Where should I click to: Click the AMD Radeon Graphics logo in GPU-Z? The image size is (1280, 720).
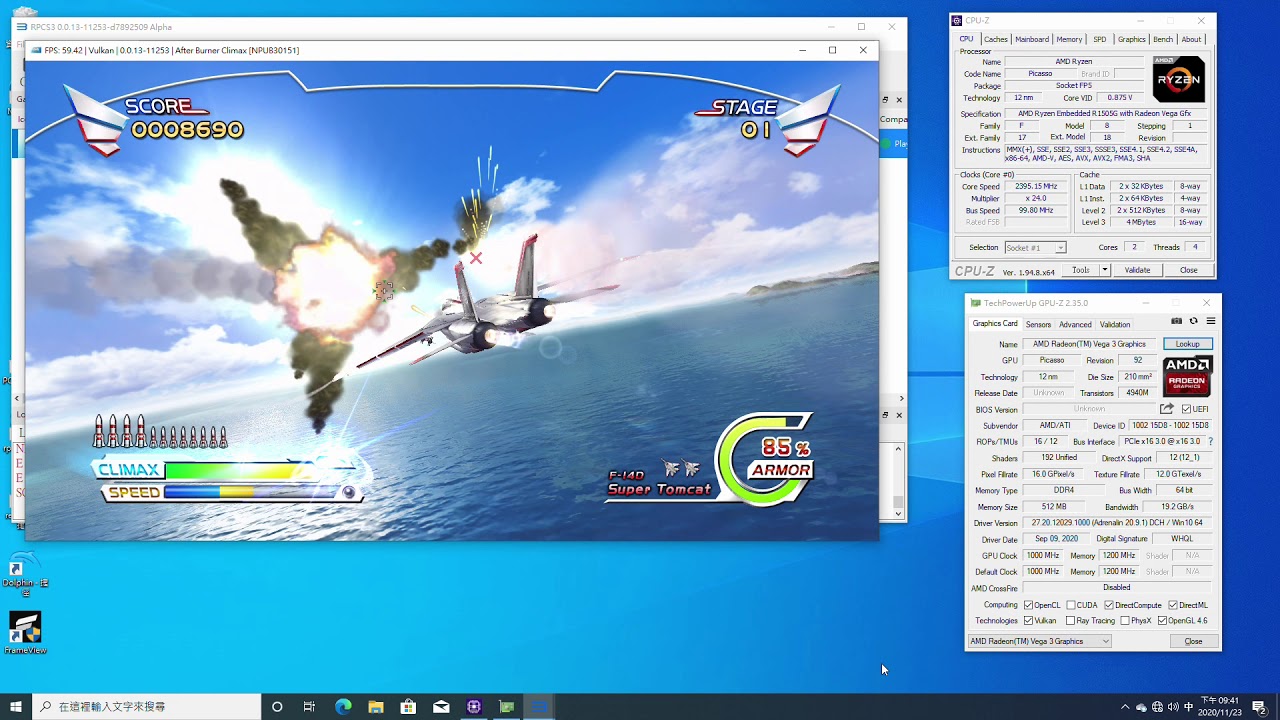click(x=1187, y=377)
